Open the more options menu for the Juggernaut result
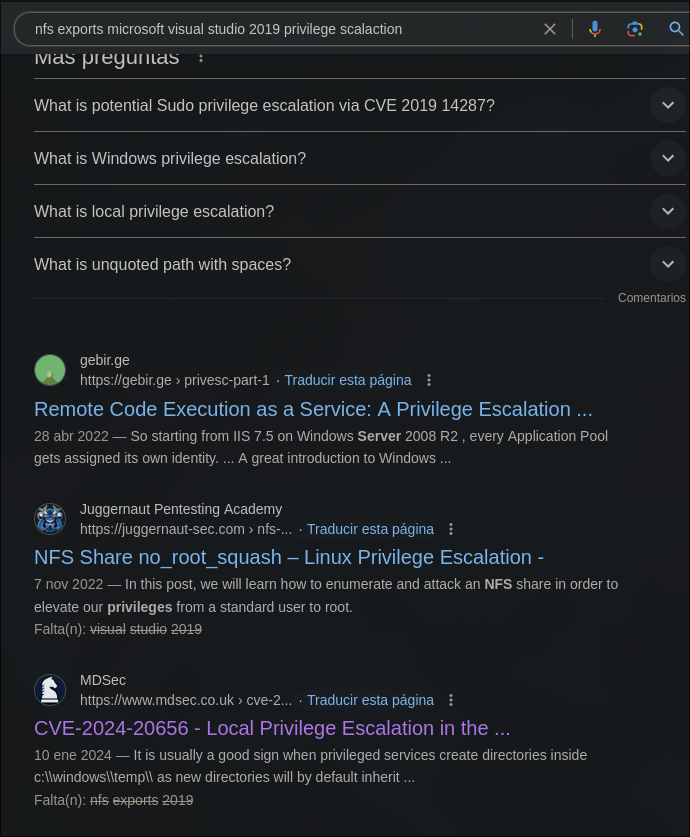The width and height of the screenshot is (690, 837). pyautogui.click(x=451, y=529)
